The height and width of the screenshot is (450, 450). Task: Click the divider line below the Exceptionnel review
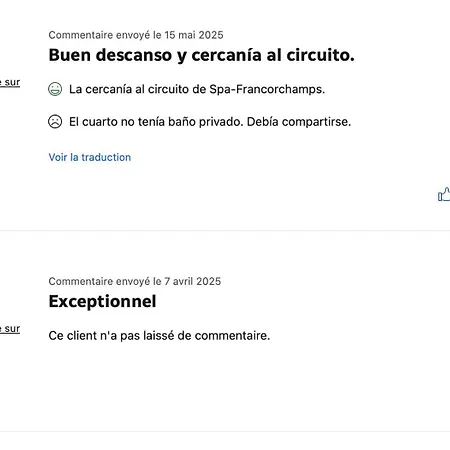click(225, 432)
